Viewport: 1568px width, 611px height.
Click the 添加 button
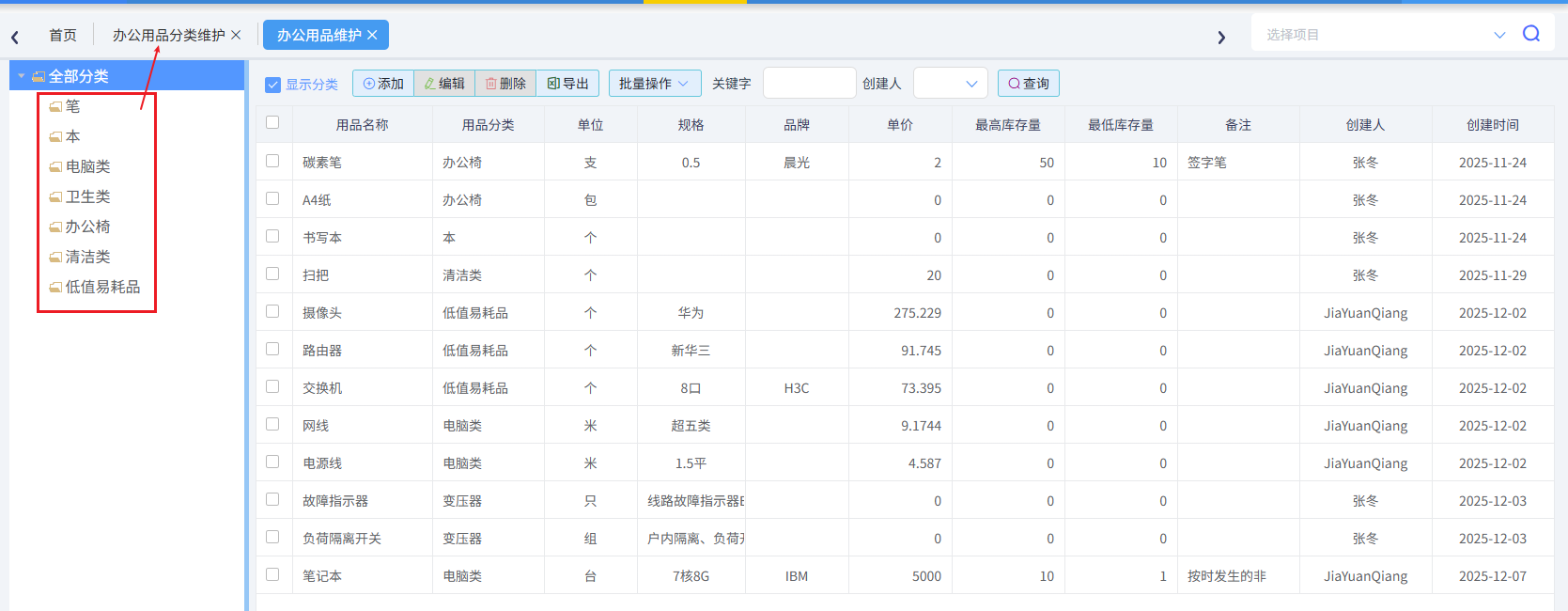click(383, 84)
